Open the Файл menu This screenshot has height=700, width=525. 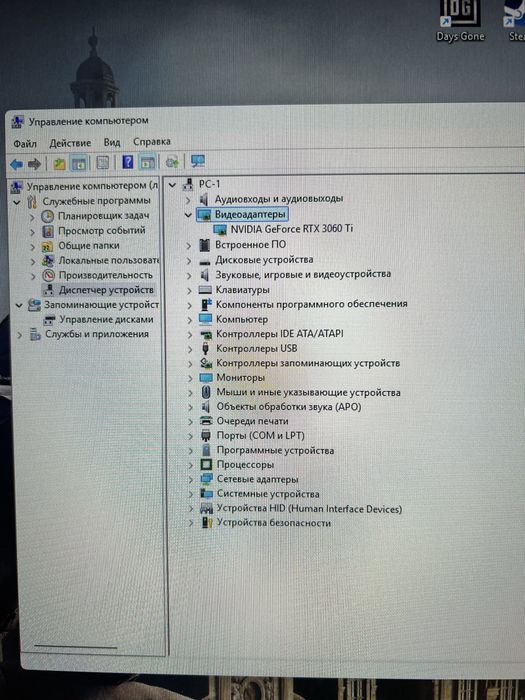(x=25, y=144)
